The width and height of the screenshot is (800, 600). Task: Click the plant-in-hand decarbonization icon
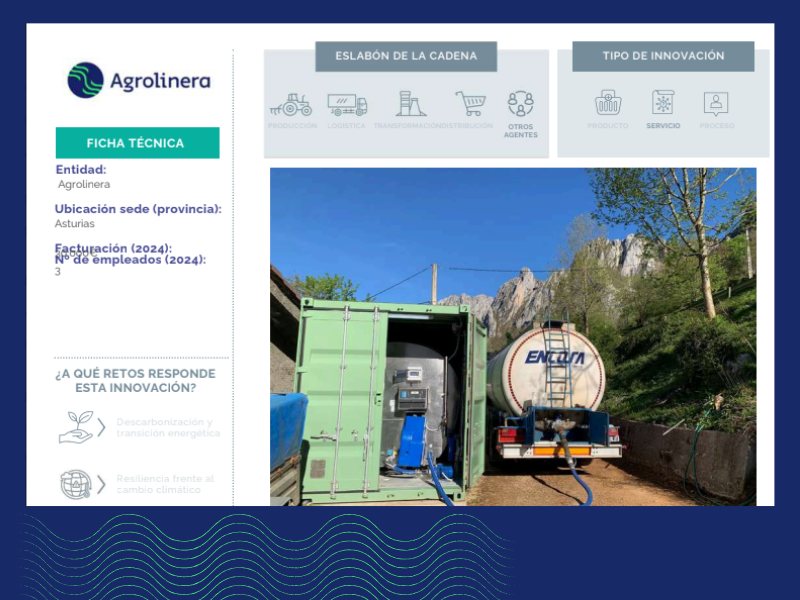(77, 427)
